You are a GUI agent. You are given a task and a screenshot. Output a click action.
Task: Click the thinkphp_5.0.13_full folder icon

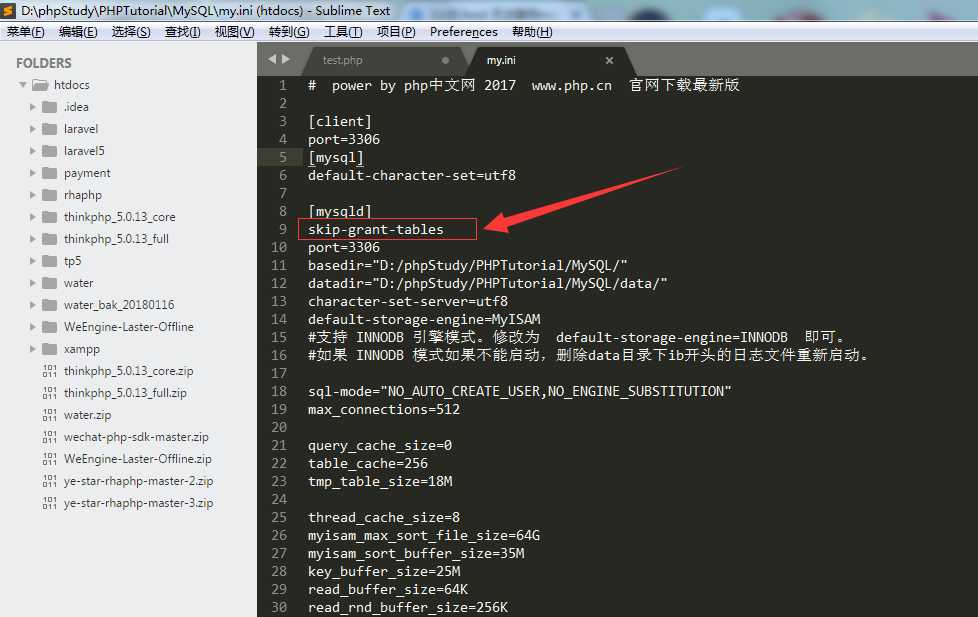tap(50, 239)
